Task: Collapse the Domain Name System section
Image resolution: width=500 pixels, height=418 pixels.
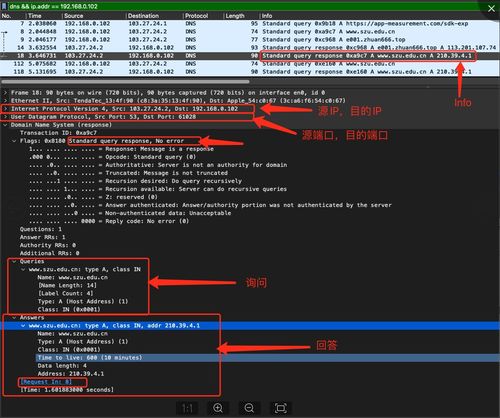Action: (x=5, y=125)
